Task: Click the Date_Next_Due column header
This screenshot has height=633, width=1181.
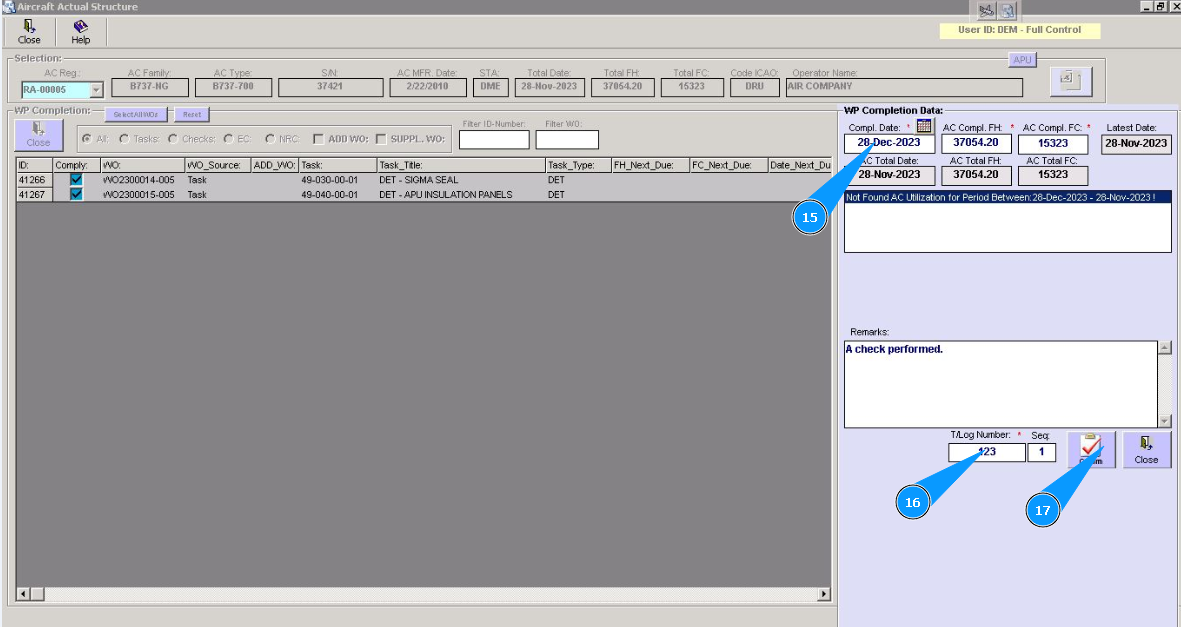Action: 800,165
